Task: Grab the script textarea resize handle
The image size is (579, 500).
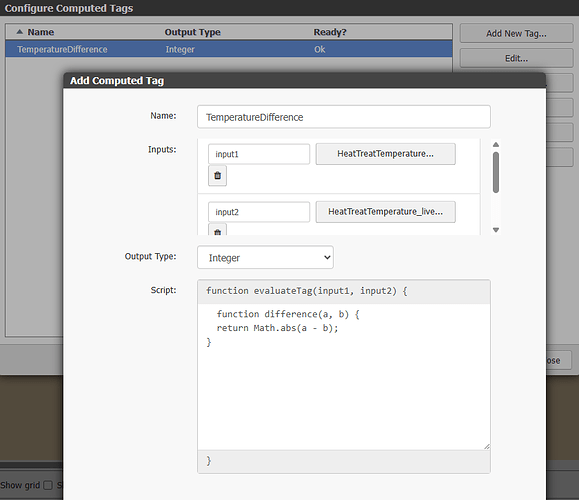Action: (487, 446)
